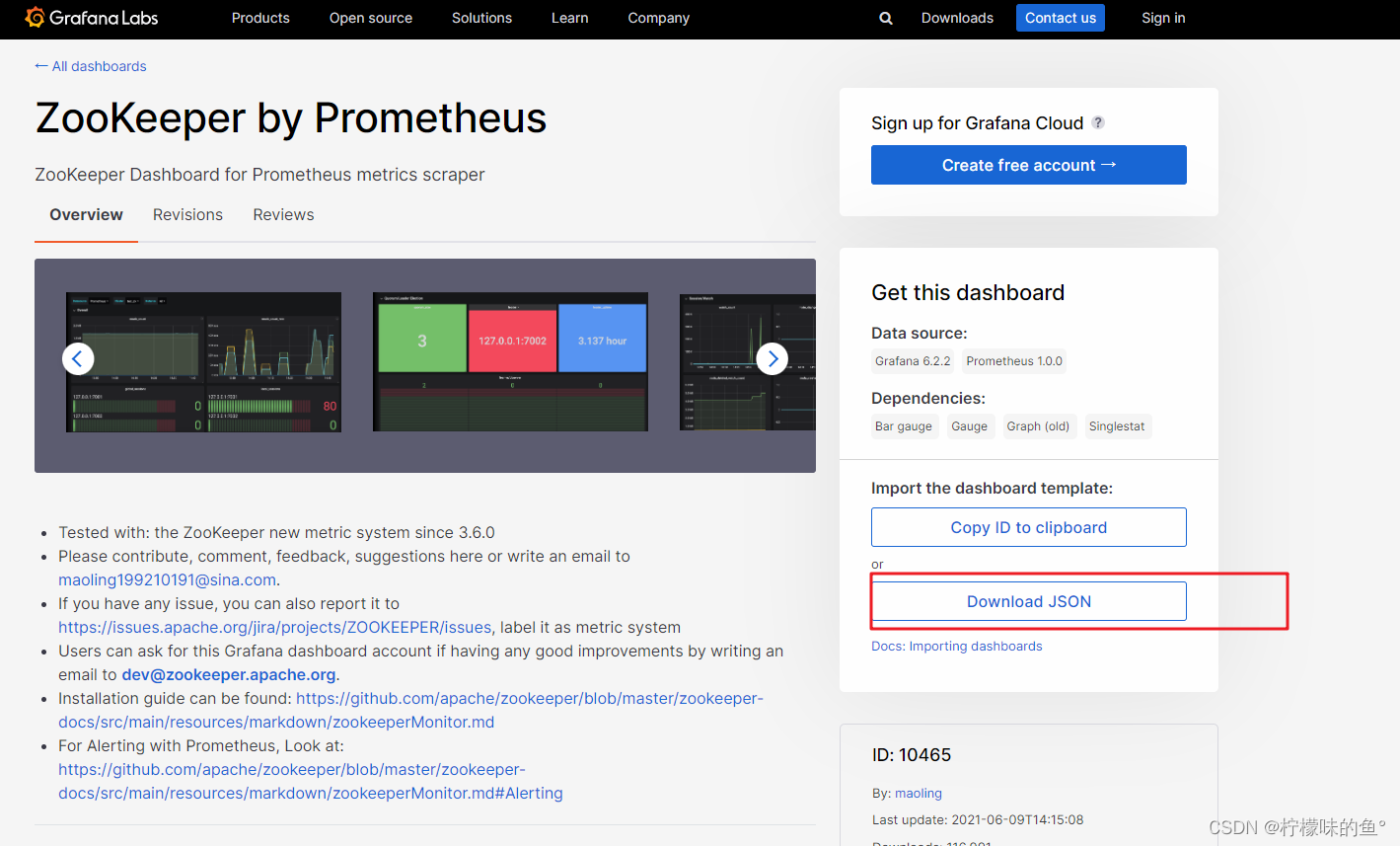
Task: Click the Download JSON button
Action: point(1029,601)
